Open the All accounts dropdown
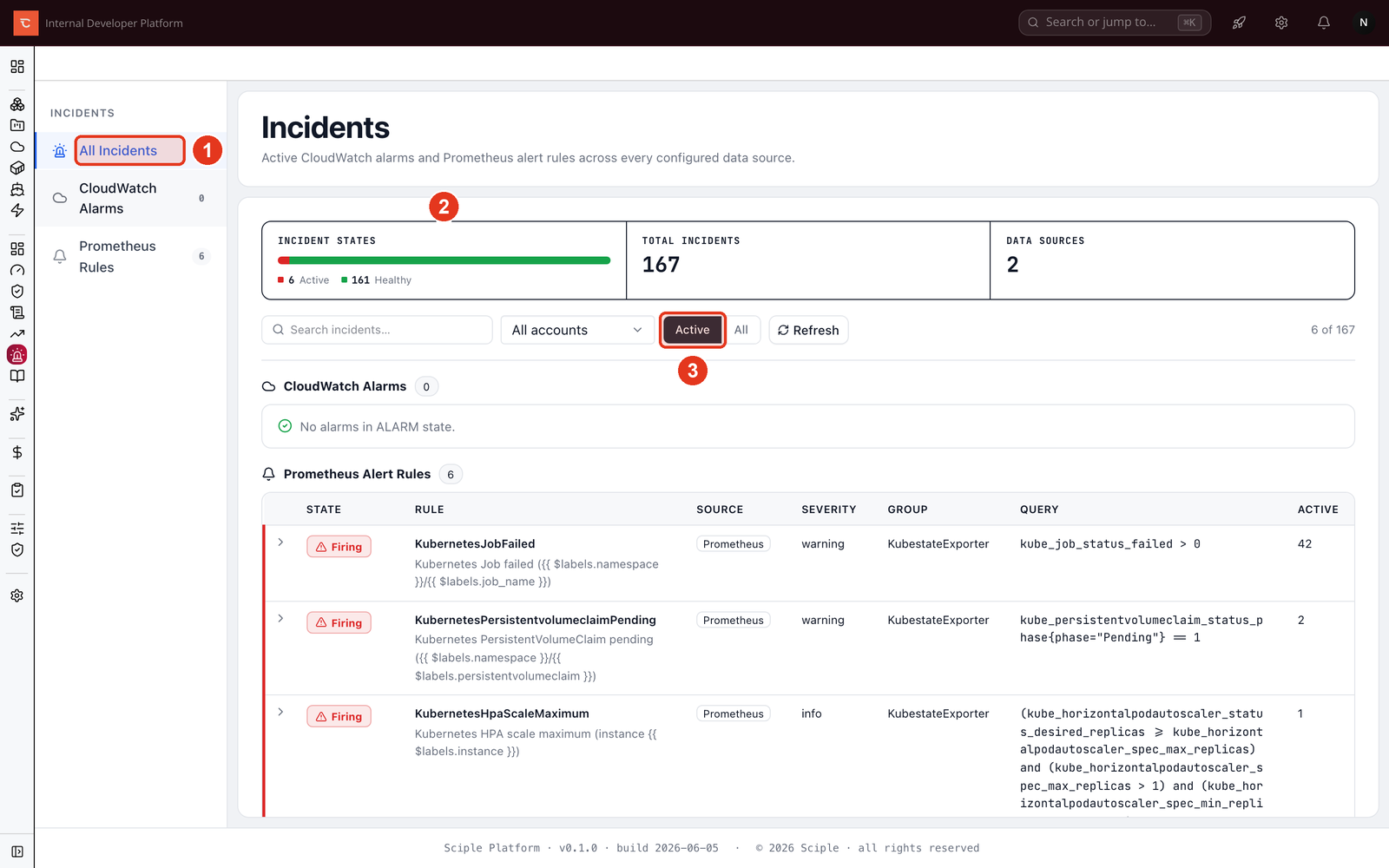Image resolution: width=1389 pixels, height=868 pixels. click(x=577, y=330)
